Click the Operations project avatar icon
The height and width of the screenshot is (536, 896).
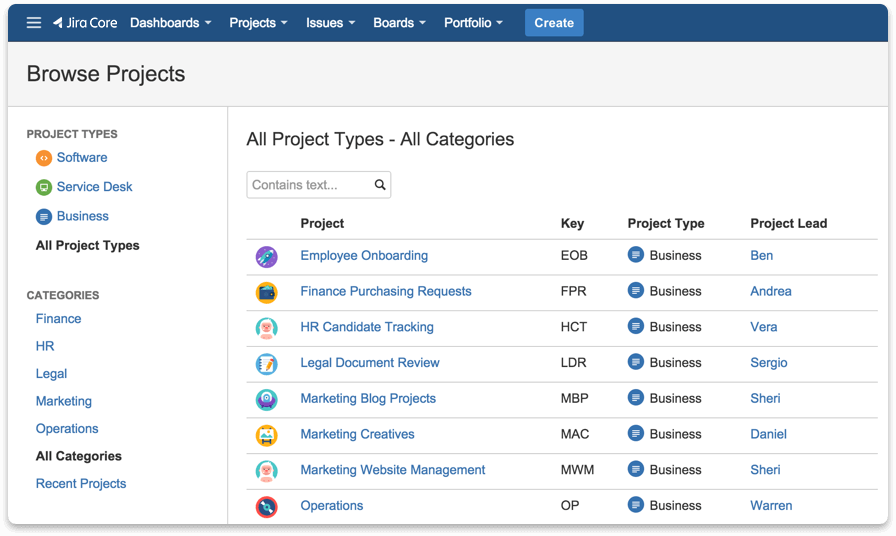tap(266, 506)
